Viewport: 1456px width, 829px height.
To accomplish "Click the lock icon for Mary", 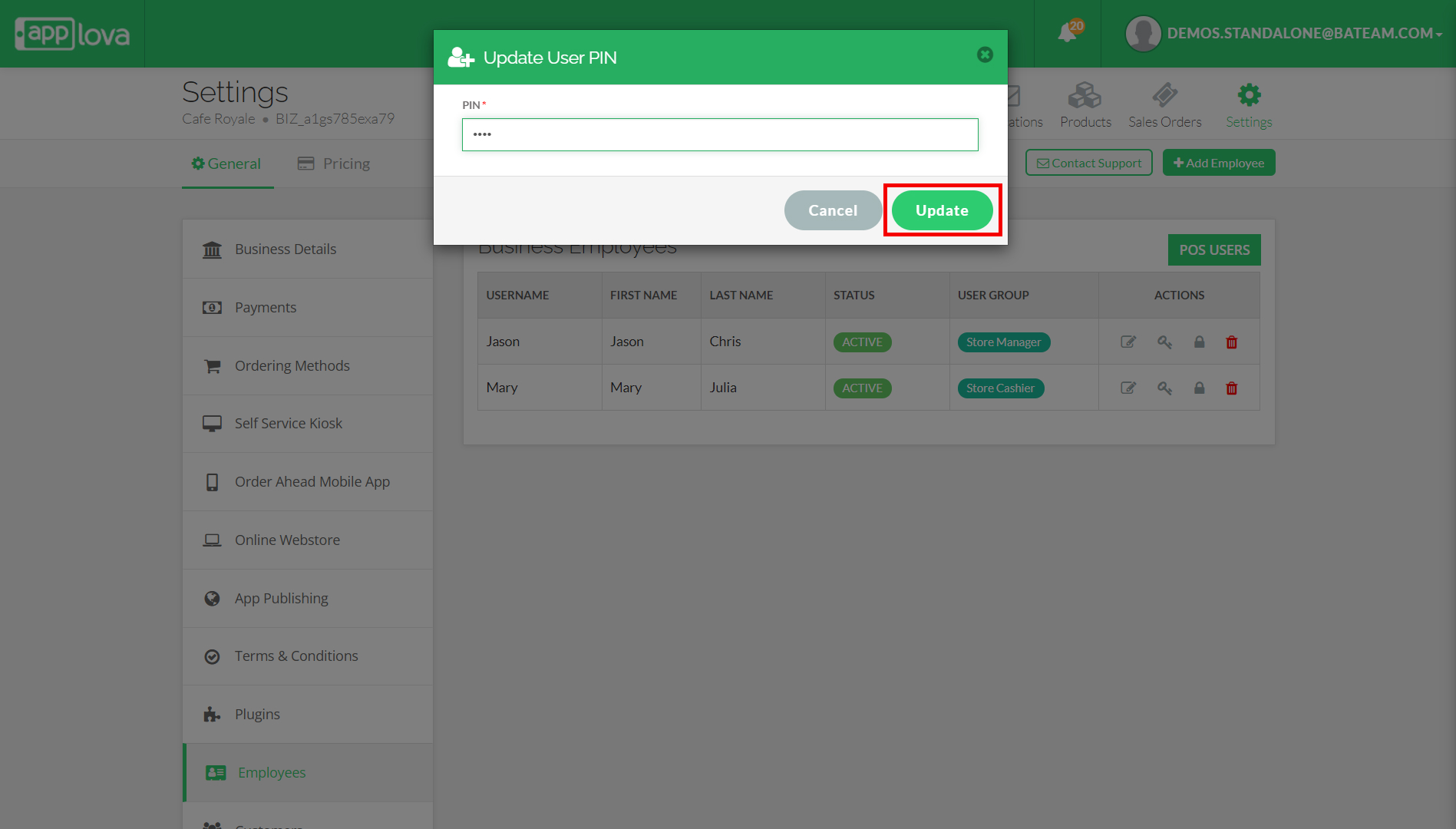I will point(1199,388).
